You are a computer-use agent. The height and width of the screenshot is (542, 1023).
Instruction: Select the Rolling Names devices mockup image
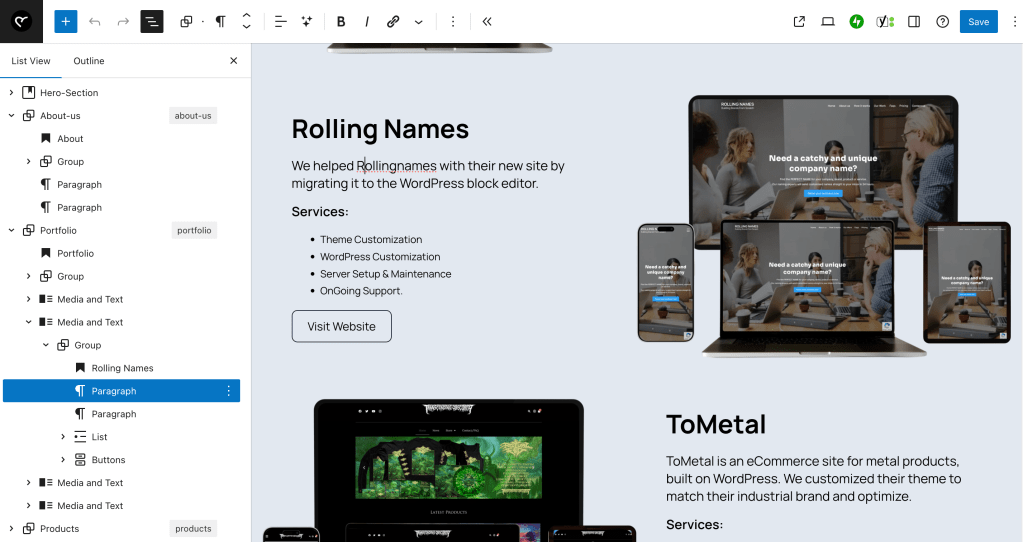(825, 226)
